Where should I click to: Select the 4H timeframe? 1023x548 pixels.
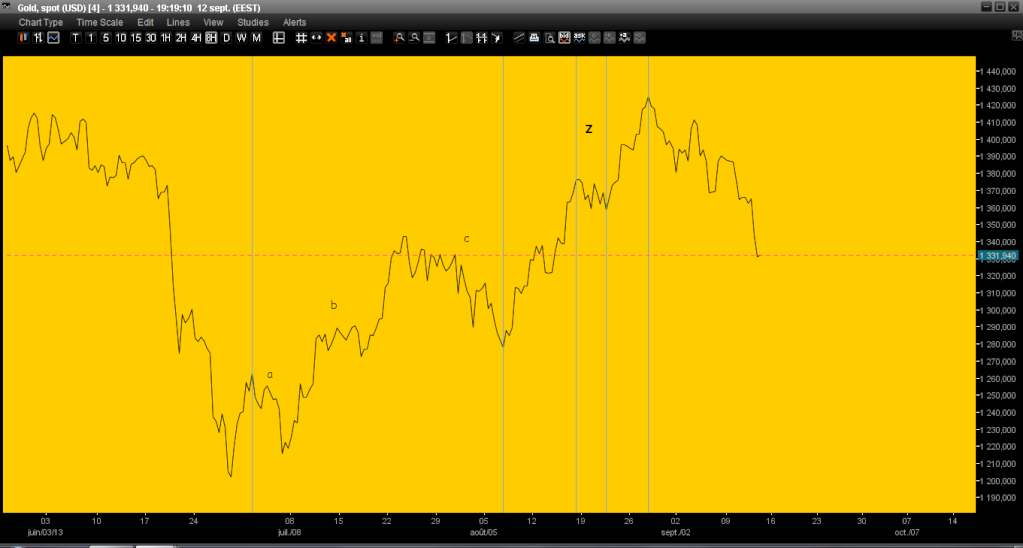196,38
